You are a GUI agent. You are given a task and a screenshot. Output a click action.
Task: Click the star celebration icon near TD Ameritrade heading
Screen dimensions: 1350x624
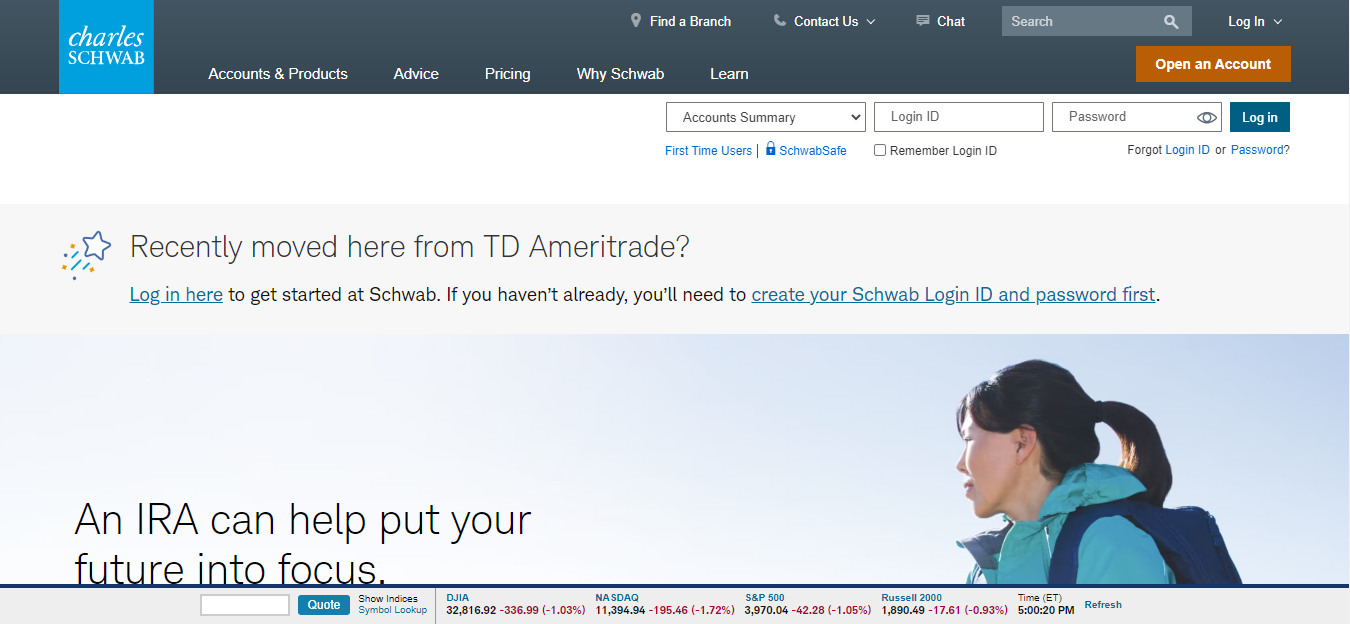click(85, 253)
